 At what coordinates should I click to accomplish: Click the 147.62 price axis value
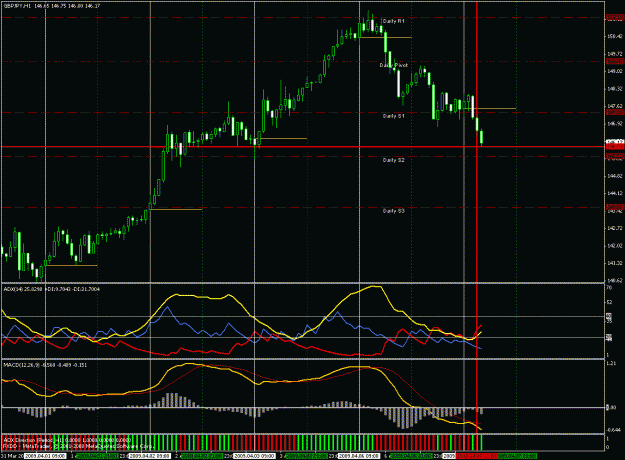tap(615, 106)
